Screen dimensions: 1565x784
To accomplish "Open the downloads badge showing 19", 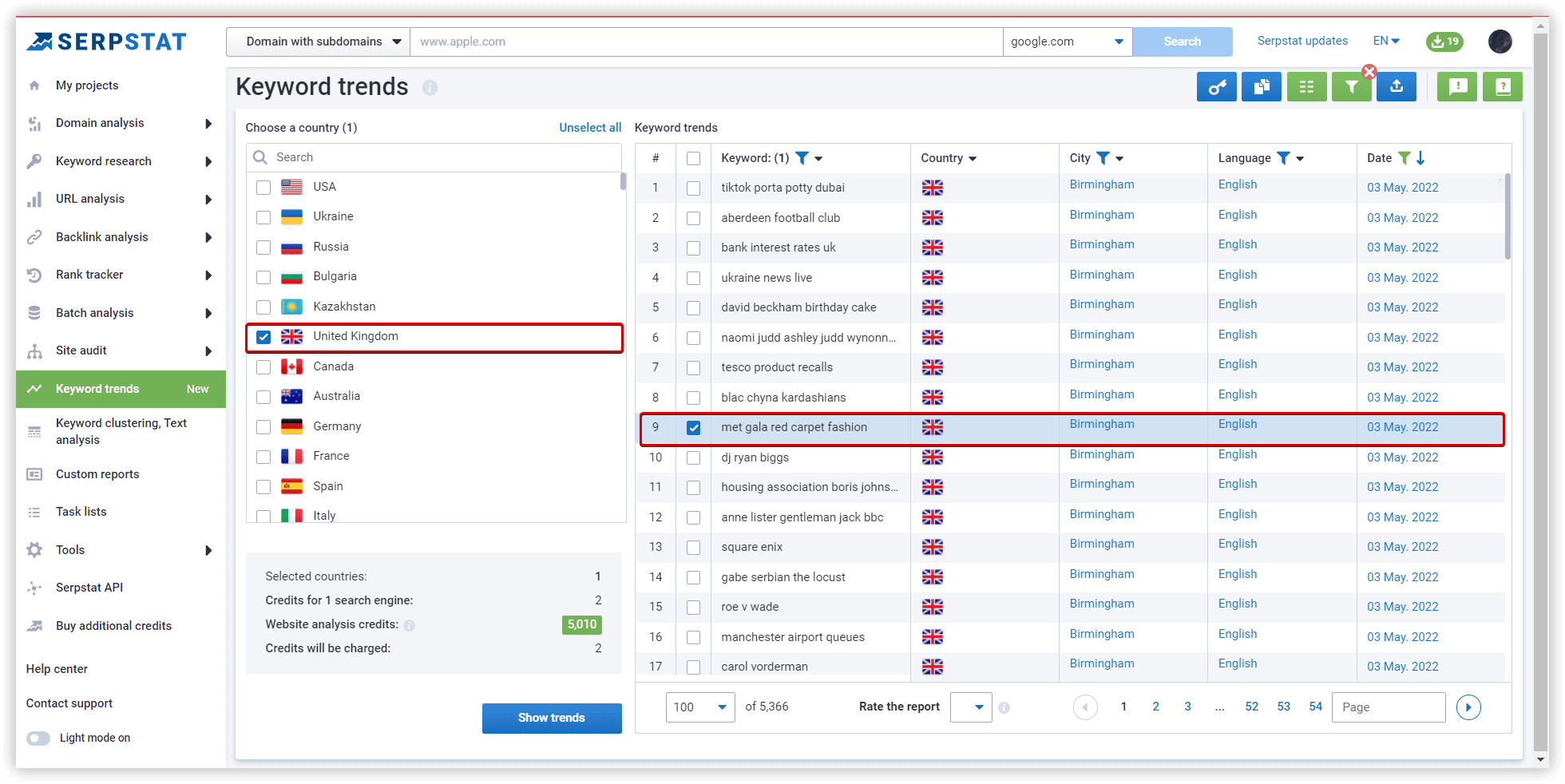I will click(x=1444, y=42).
